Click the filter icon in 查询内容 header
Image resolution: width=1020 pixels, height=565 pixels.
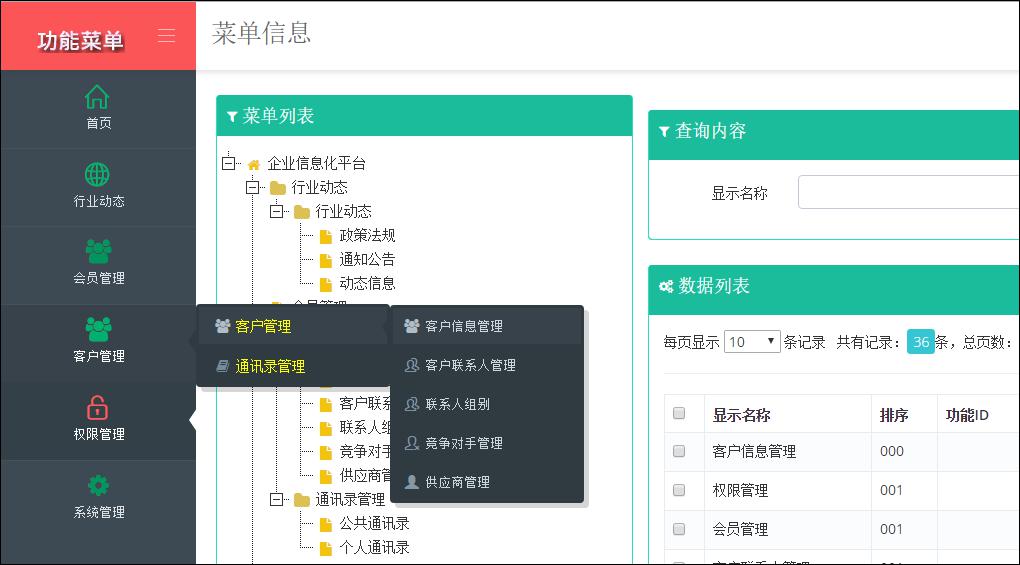tap(664, 131)
